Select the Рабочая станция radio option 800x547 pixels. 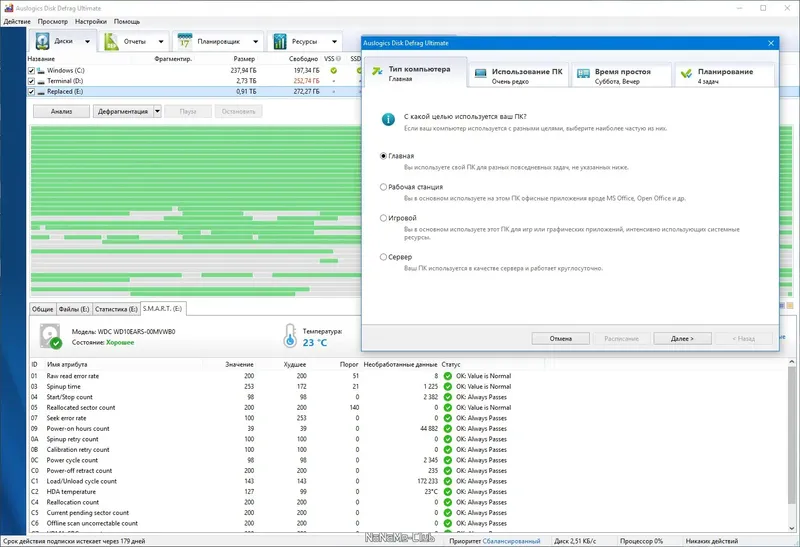coord(383,187)
